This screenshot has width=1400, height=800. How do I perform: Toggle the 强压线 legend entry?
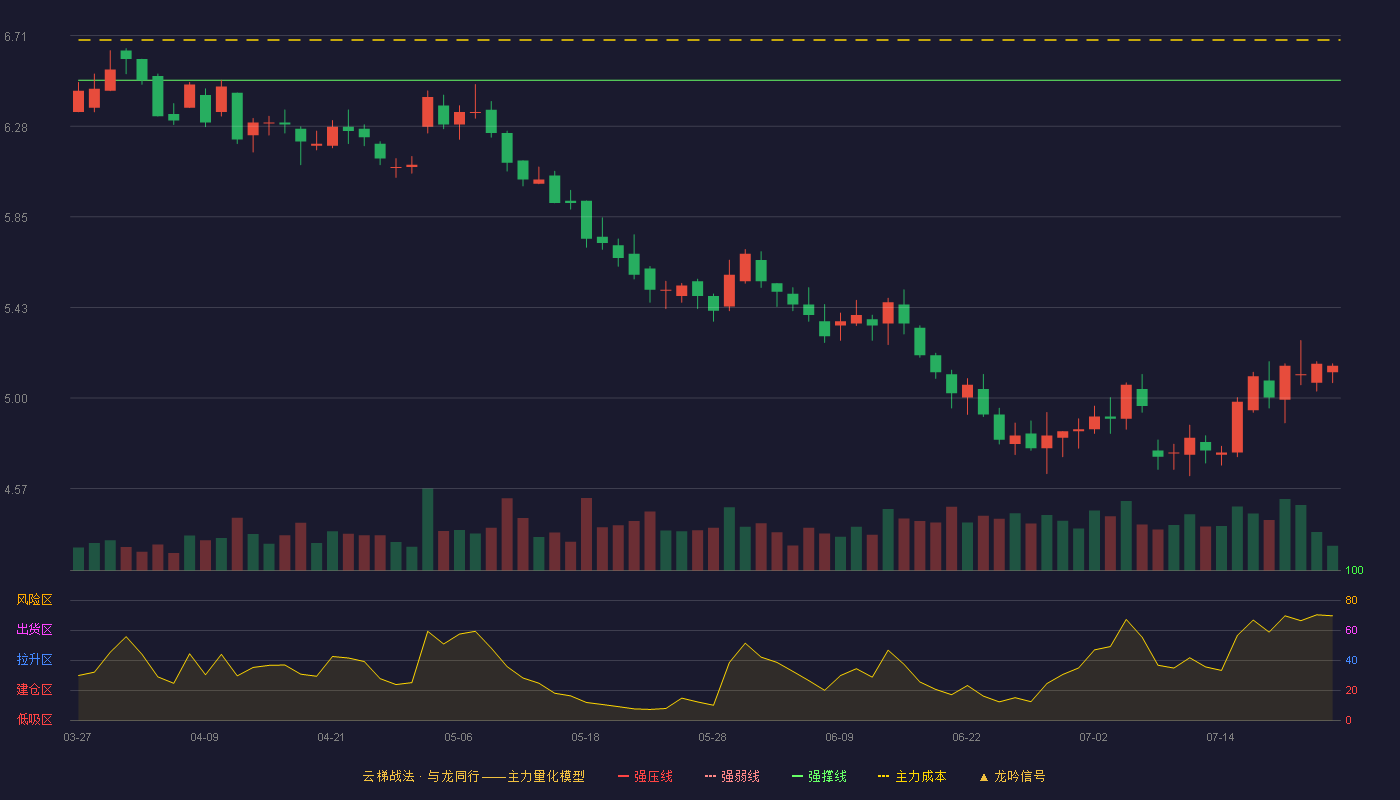(x=645, y=776)
